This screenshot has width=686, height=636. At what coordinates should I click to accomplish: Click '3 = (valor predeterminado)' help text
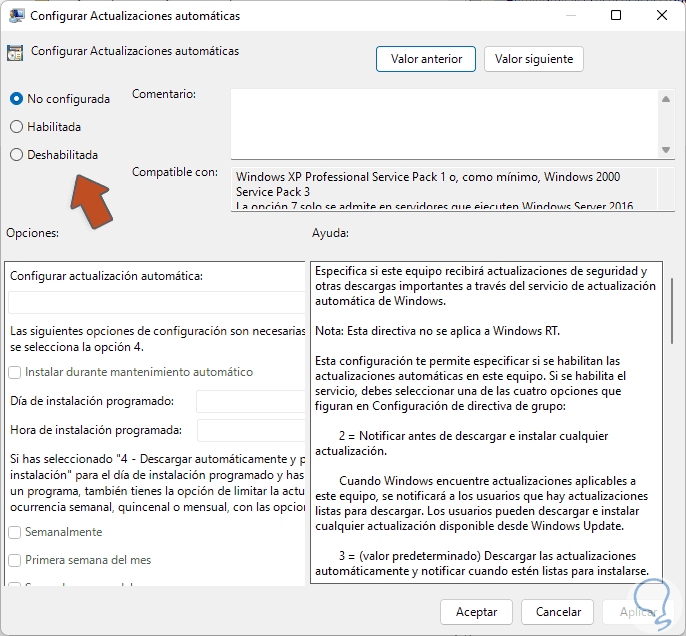pyautogui.click(x=410, y=556)
